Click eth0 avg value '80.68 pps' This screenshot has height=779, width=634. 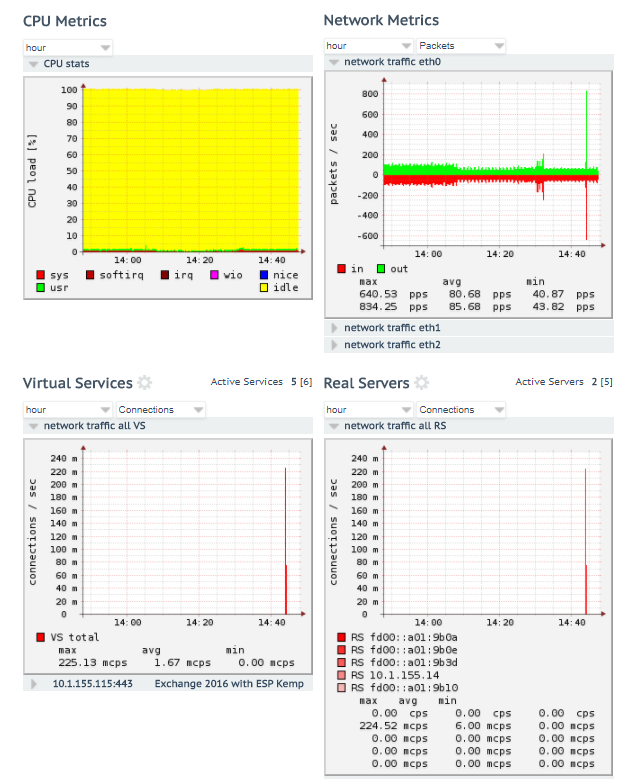pos(480,294)
